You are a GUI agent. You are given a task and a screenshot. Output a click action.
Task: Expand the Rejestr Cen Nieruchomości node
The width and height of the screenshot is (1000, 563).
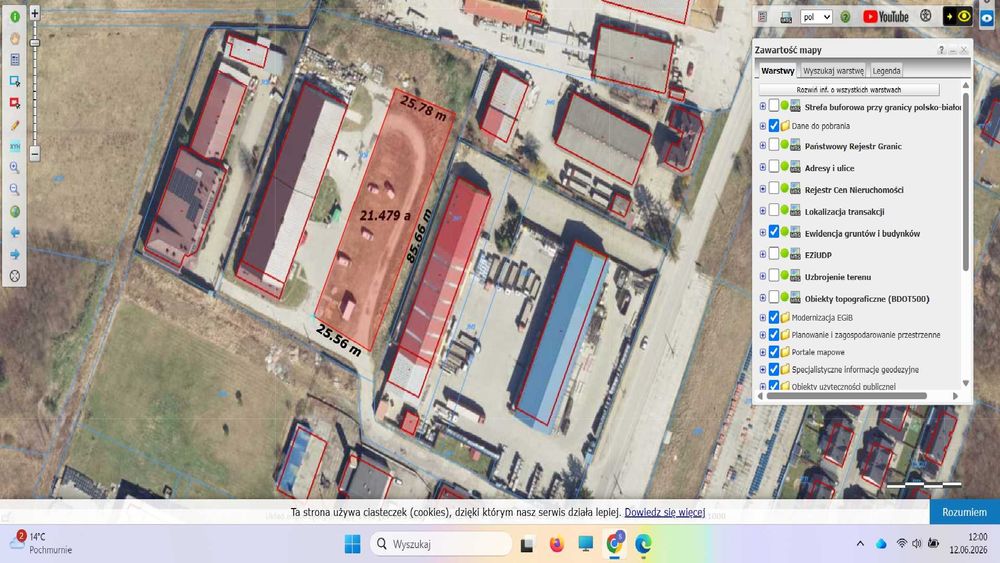coord(763,189)
